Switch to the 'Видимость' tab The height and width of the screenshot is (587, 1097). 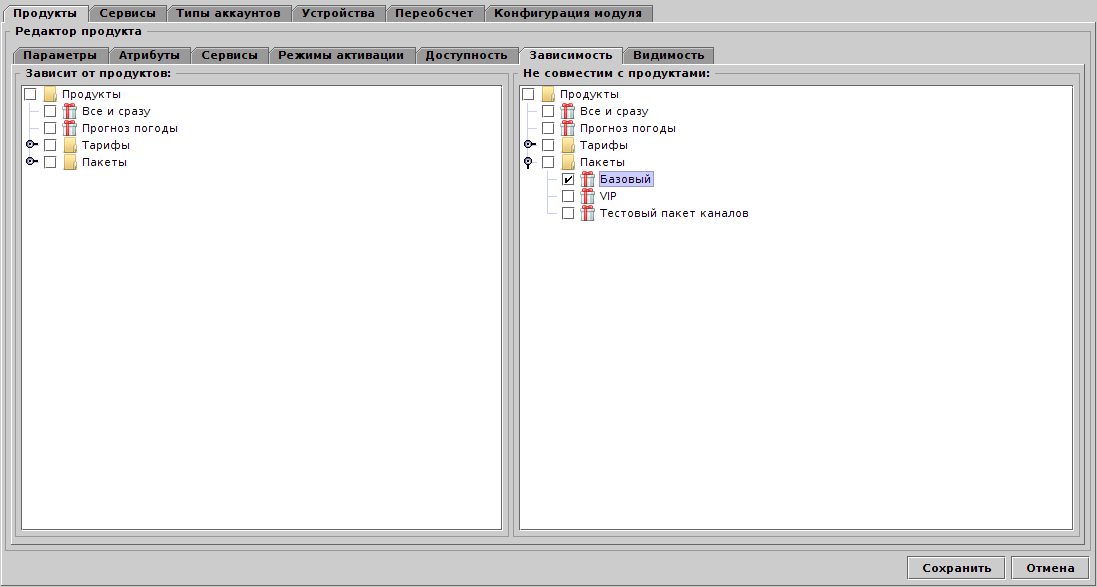[x=668, y=55]
